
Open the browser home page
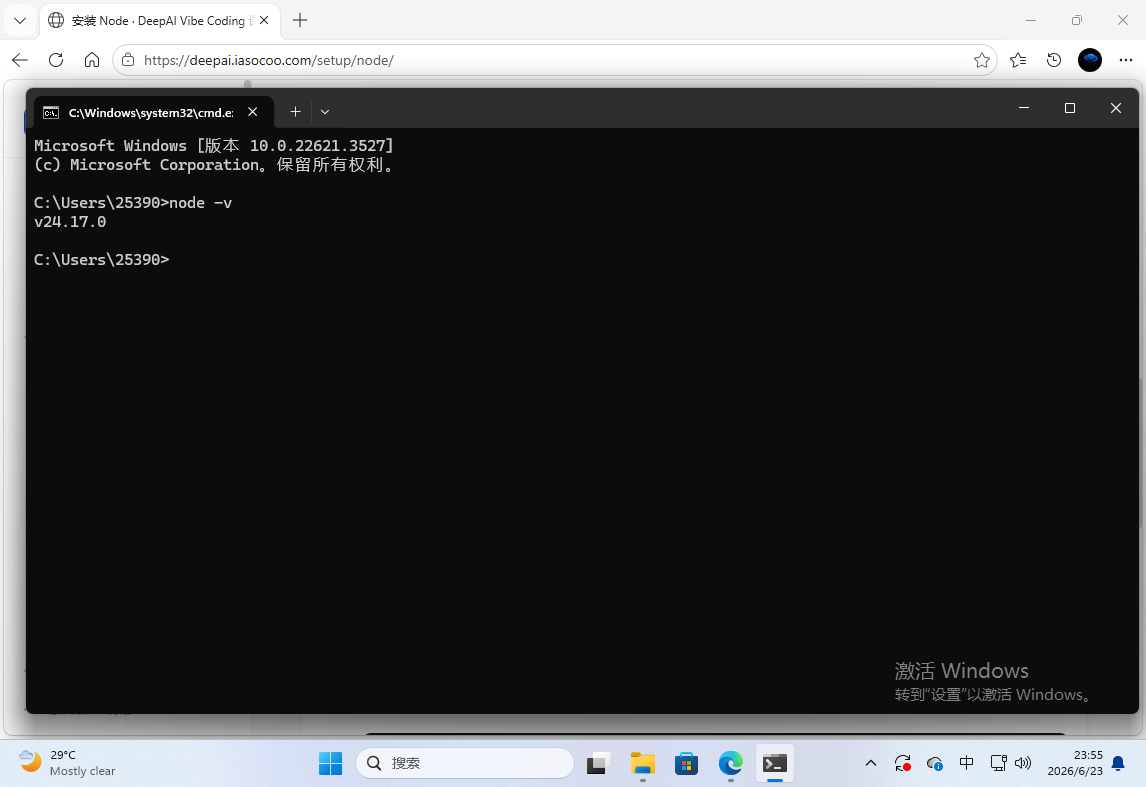click(91, 60)
